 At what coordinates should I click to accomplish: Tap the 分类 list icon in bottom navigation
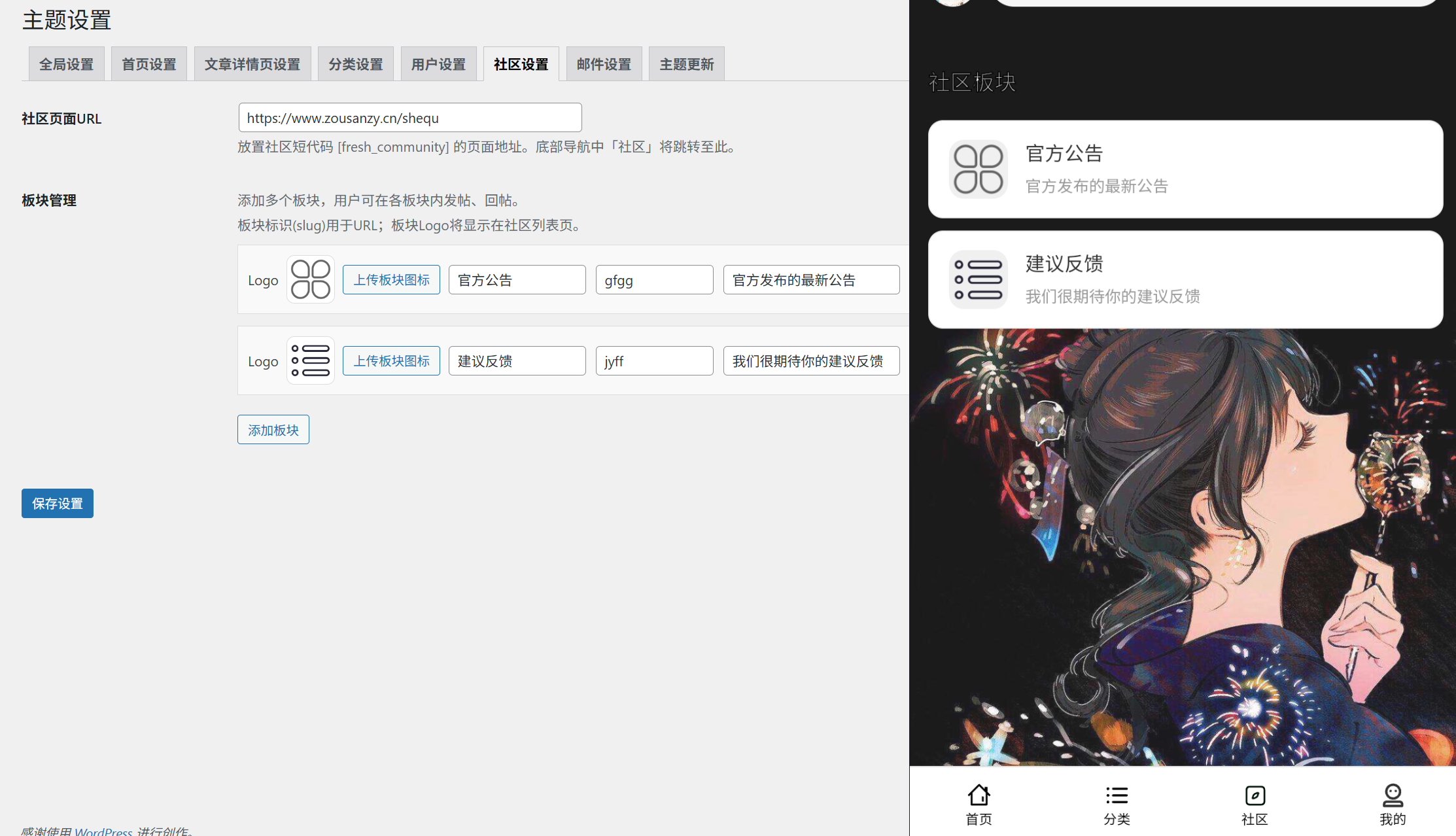pyautogui.click(x=1117, y=796)
